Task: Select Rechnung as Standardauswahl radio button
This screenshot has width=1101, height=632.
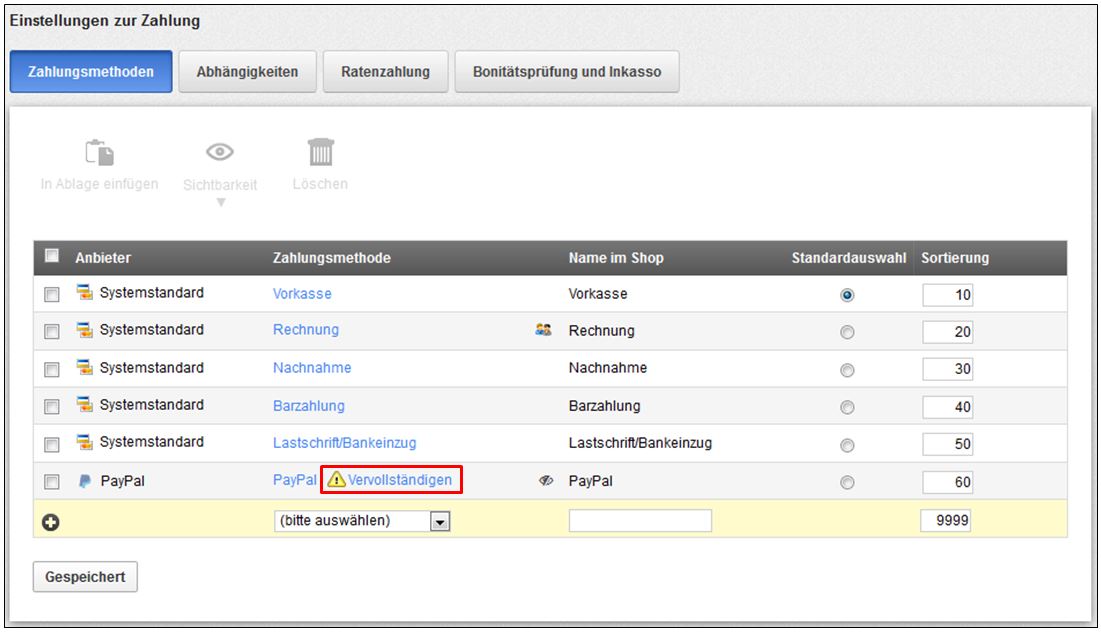Action: (x=847, y=333)
